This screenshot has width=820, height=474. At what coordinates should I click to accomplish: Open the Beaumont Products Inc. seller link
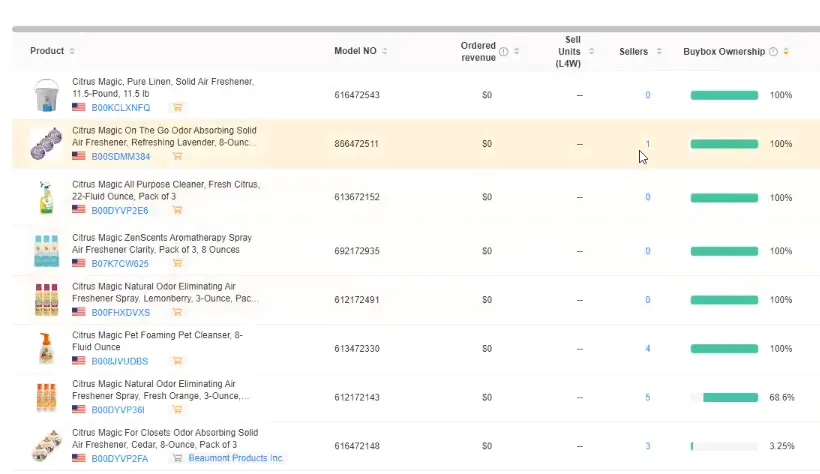tap(236, 458)
